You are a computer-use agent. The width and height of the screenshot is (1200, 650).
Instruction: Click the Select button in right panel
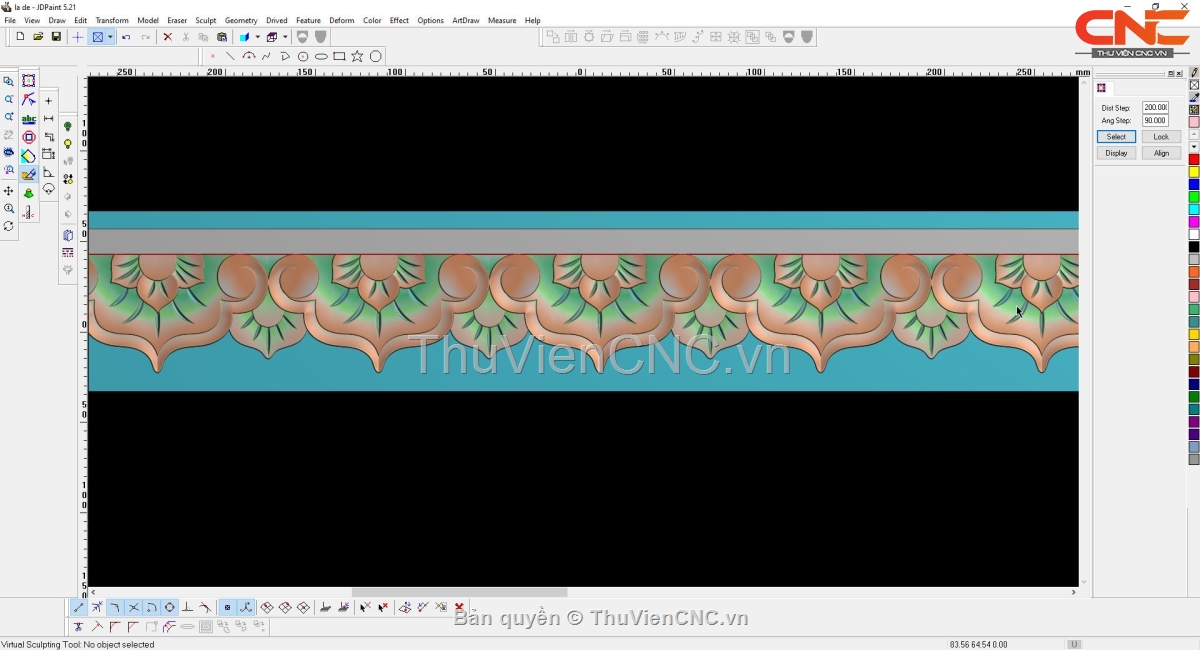pyautogui.click(x=1116, y=136)
